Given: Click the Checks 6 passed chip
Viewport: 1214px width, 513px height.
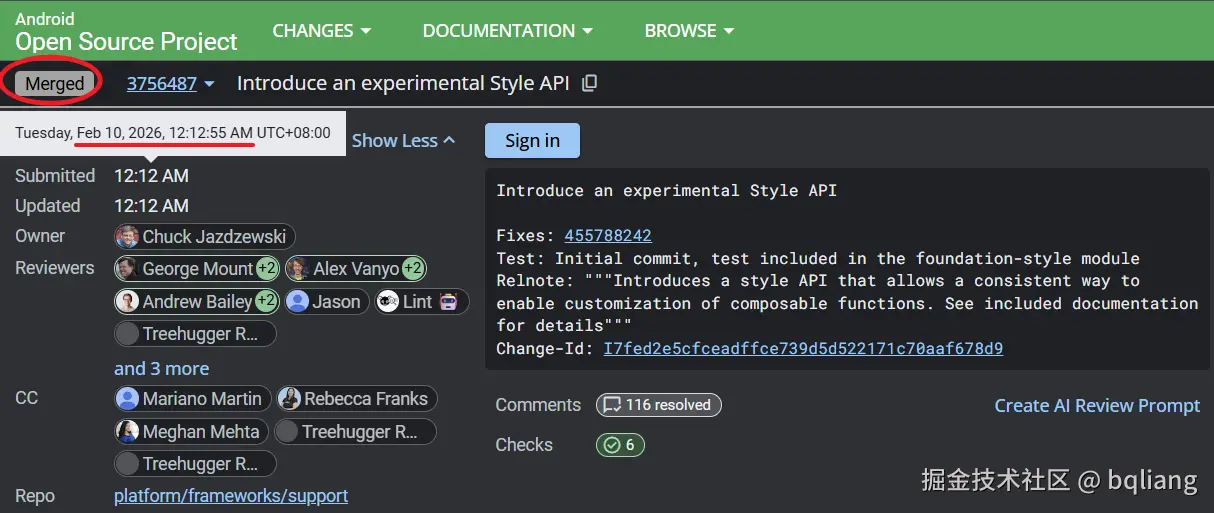Looking at the screenshot, I should pos(620,445).
